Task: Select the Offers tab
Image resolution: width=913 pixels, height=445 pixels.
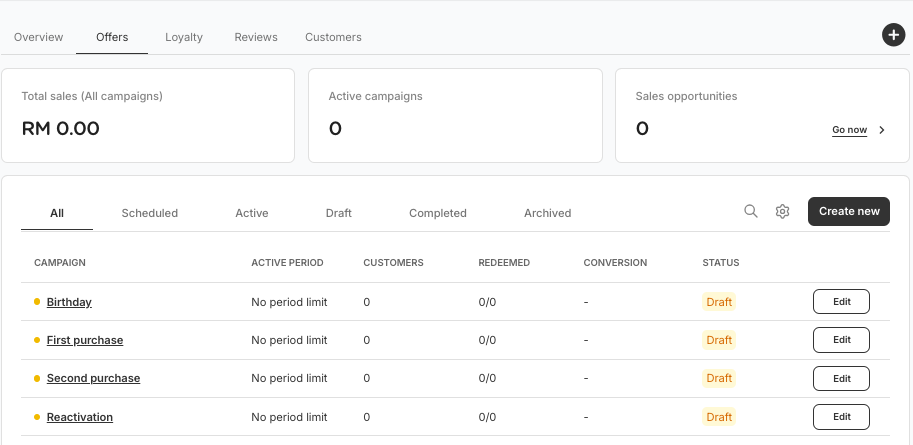Action: coord(112,37)
